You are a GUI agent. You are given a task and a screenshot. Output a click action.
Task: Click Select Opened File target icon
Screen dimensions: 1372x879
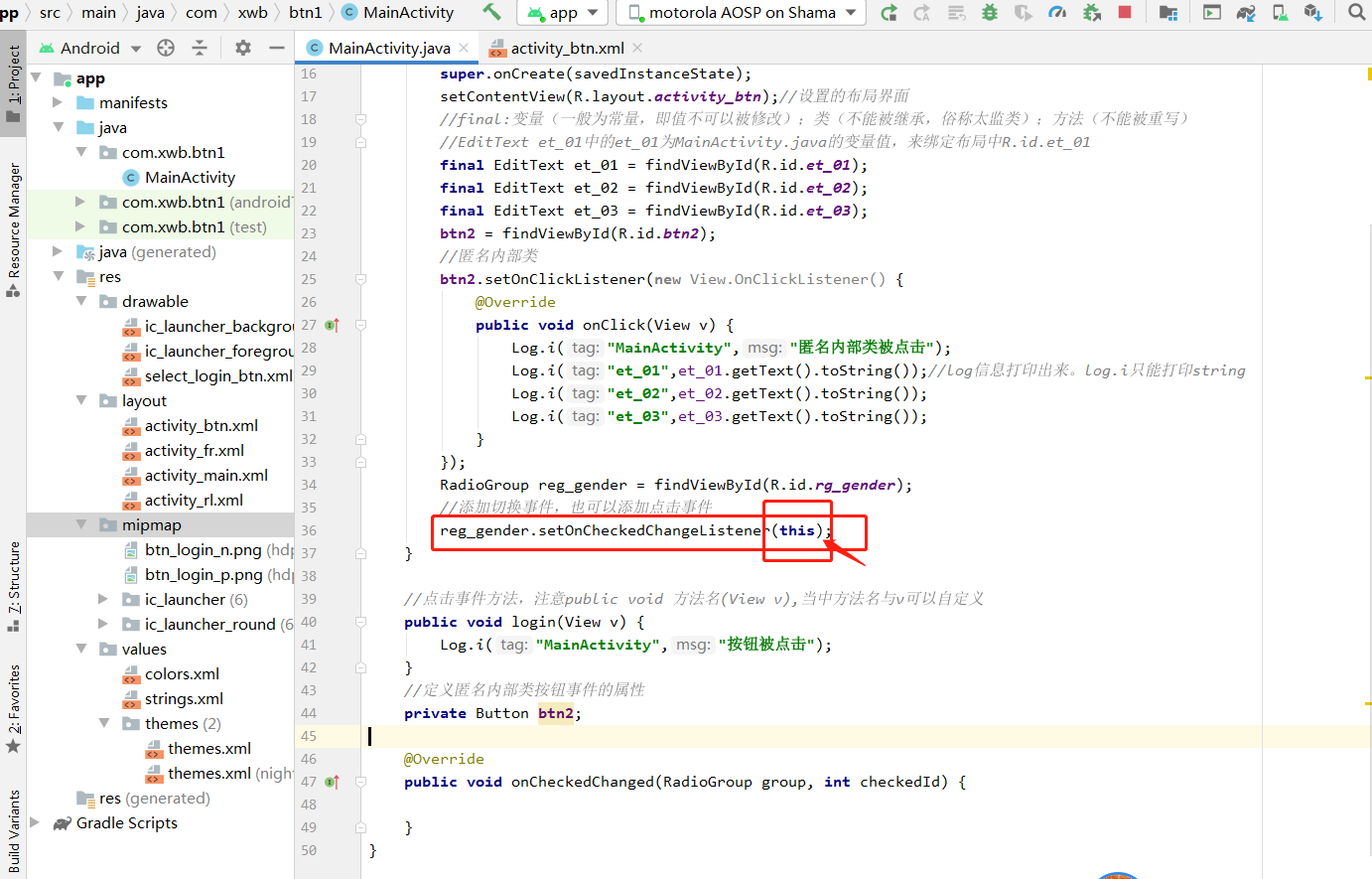click(165, 47)
